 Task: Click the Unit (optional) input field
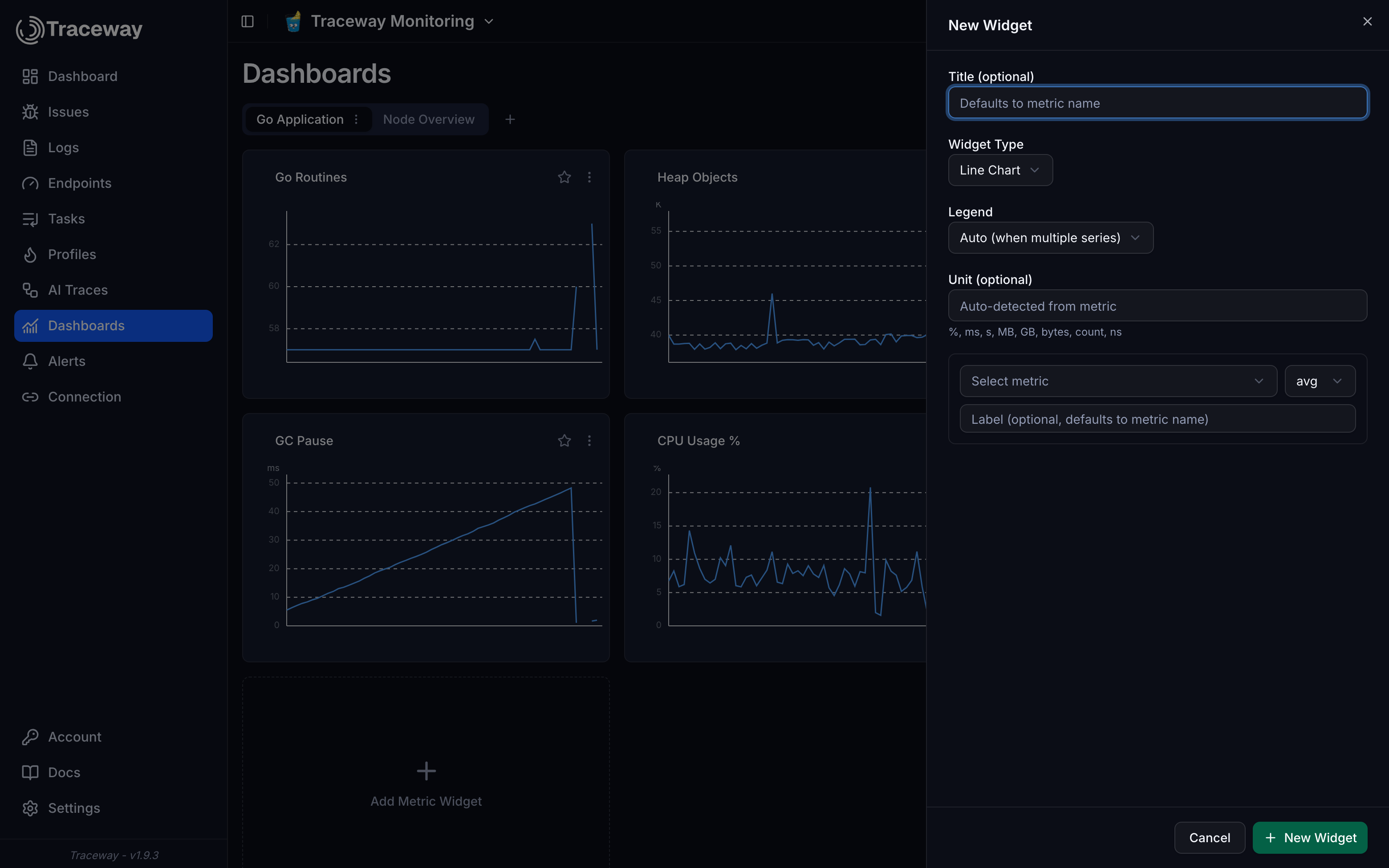1157,305
